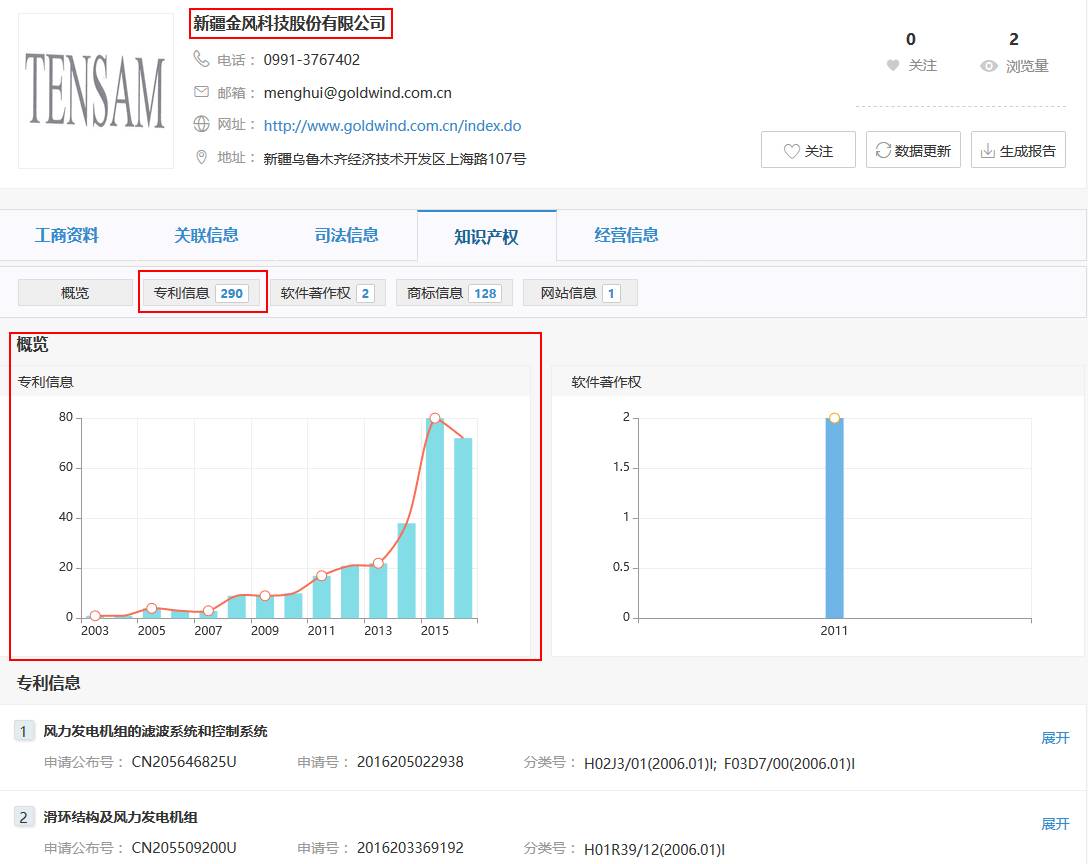1088x864 pixels.
Task: Click the grey heart icon above the buttons
Action: [893, 65]
